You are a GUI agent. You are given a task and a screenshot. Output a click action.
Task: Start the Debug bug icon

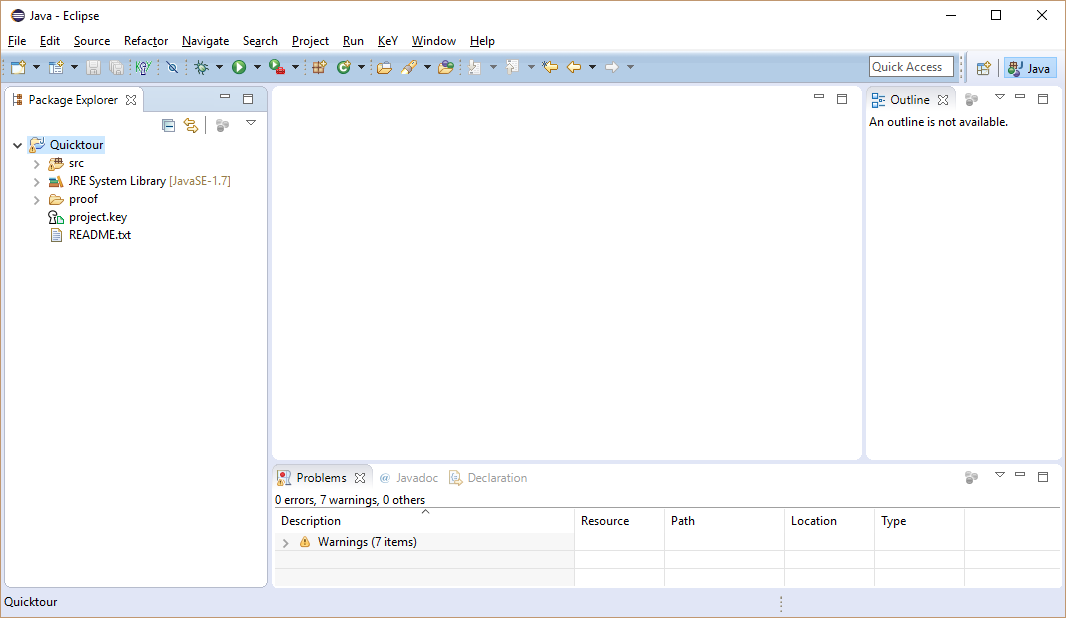pyautogui.click(x=202, y=67)
